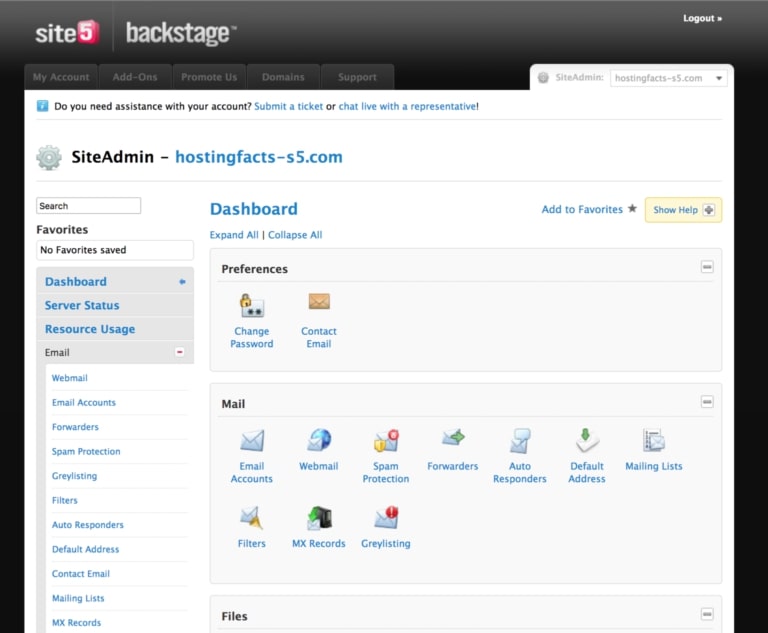Image resolution: width=768 pixels, height=633 pixels.
Task: Open the My Account tab
Action: coord(61,77)
